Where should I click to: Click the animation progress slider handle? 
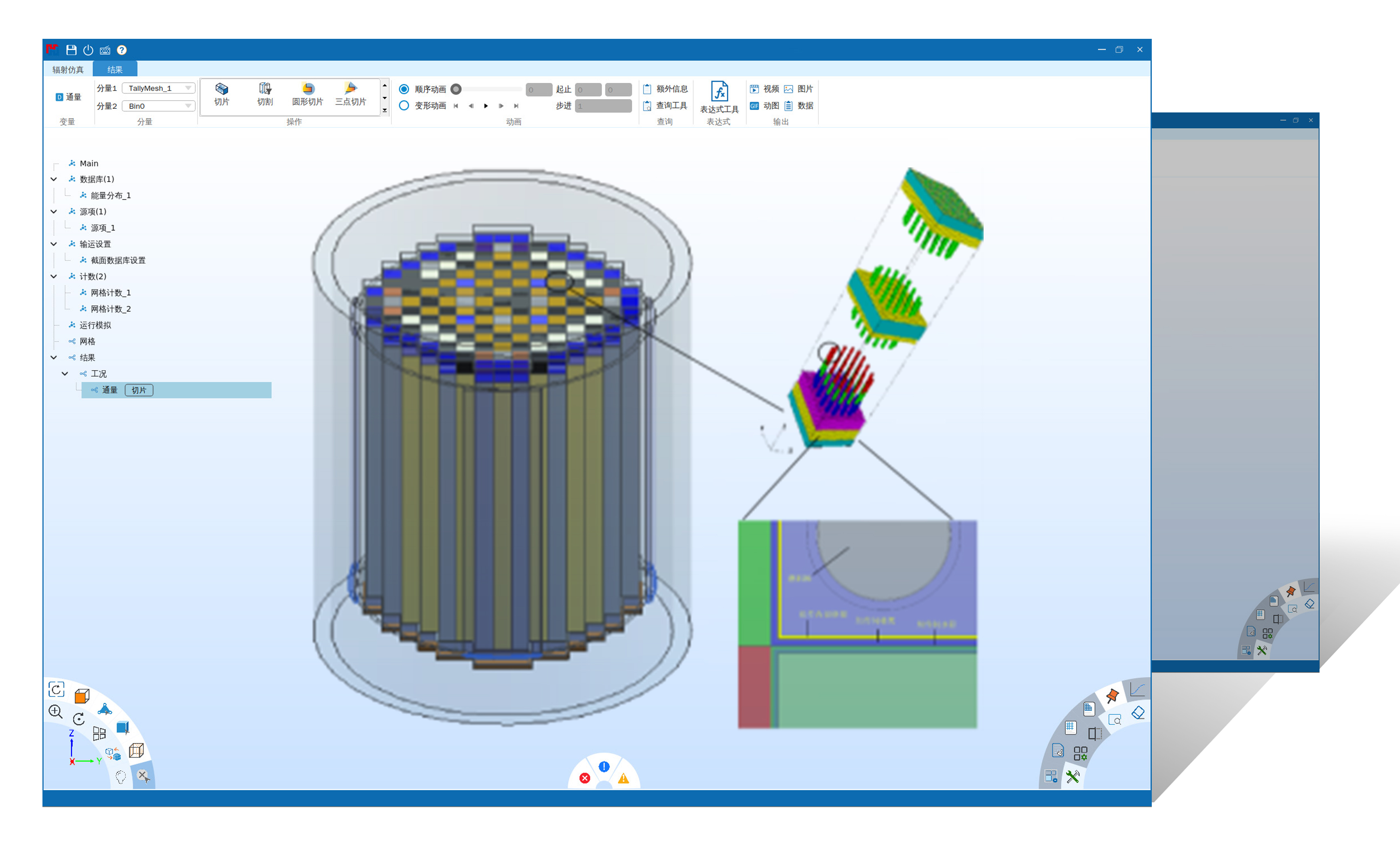(456, 89)
